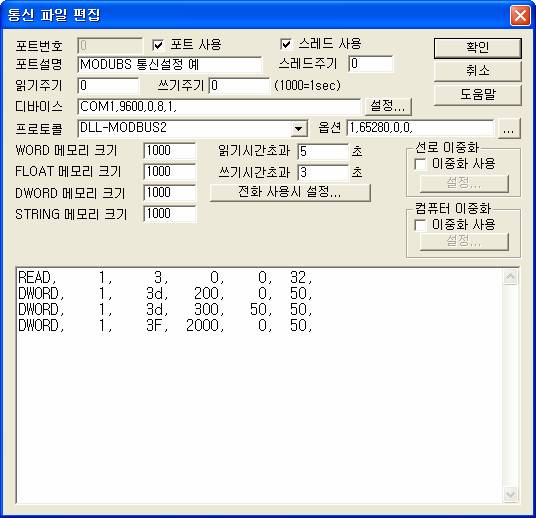536x518 pixels.
Task: Toggle the 포트 사용 checkbox
Action: (158, 45)
